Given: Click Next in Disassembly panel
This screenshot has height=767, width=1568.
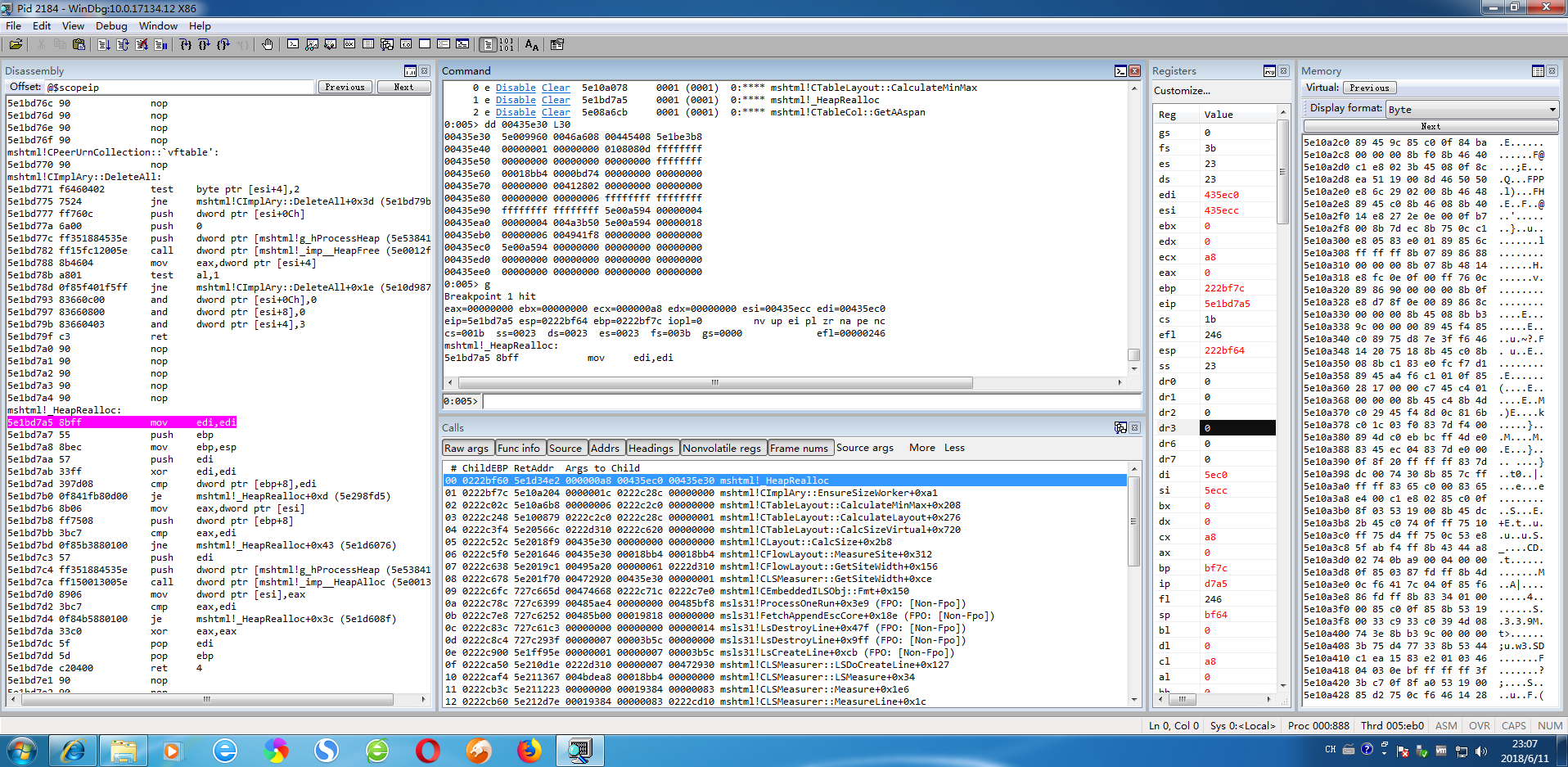Looking at the screenshot, I should pyautogui.click(x=403, y=87).
